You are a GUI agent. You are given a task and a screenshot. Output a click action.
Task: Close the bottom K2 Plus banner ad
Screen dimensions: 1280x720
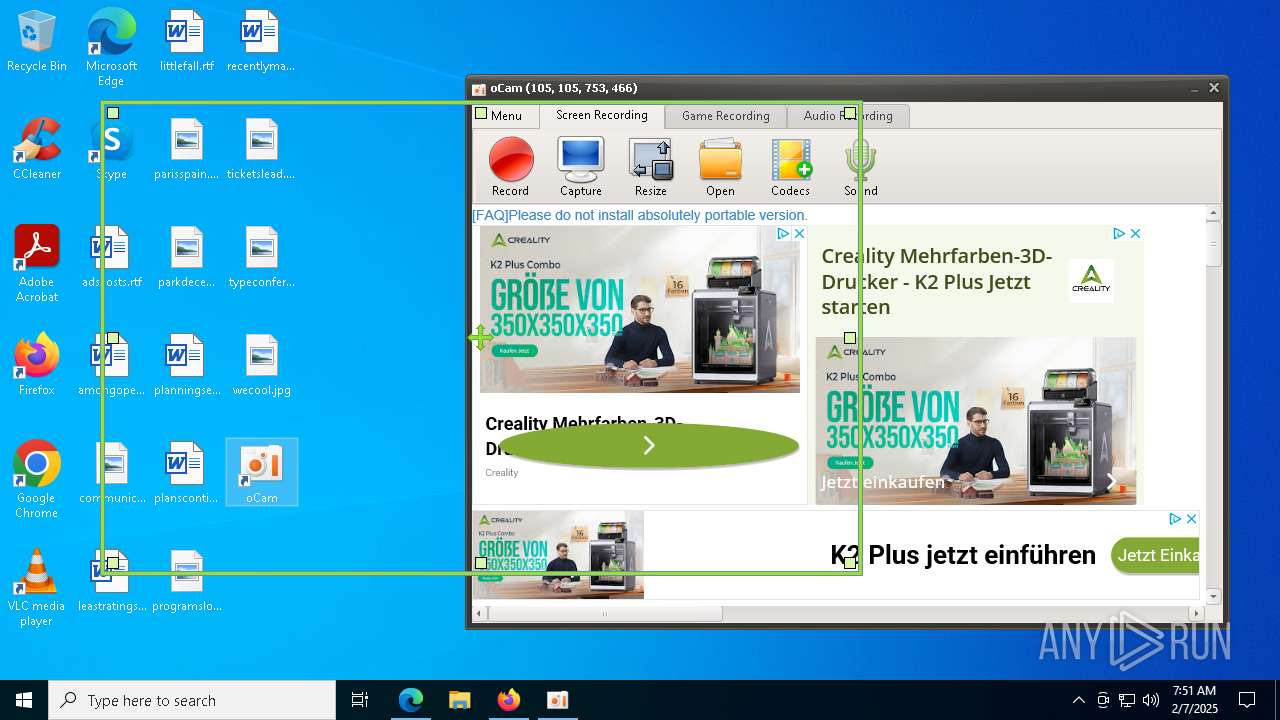(1191, 519)
